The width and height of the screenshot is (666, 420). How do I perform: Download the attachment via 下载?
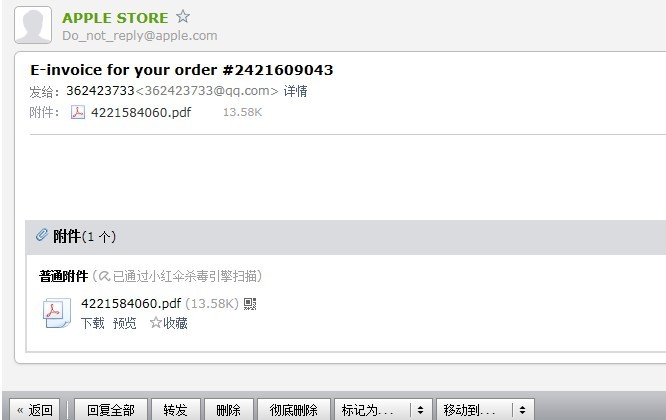[x=93, y=323]
